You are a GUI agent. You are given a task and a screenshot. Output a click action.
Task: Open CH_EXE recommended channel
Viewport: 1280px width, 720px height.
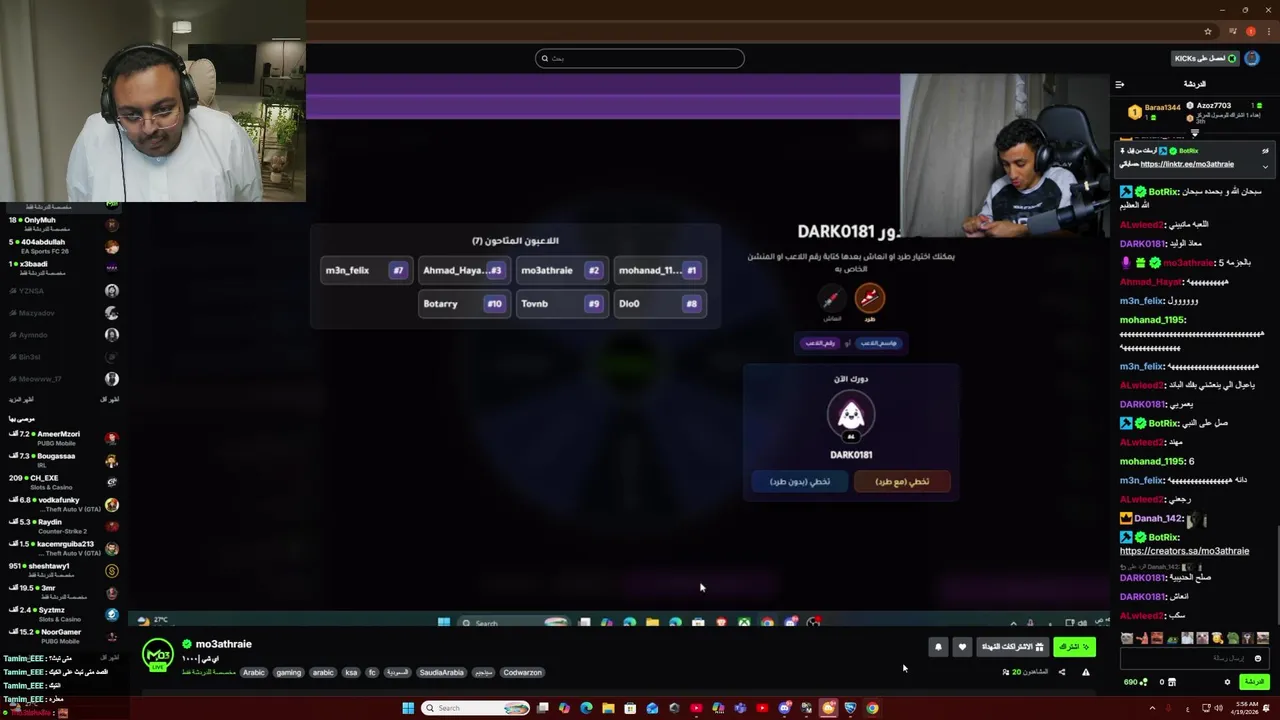point(62,482)
